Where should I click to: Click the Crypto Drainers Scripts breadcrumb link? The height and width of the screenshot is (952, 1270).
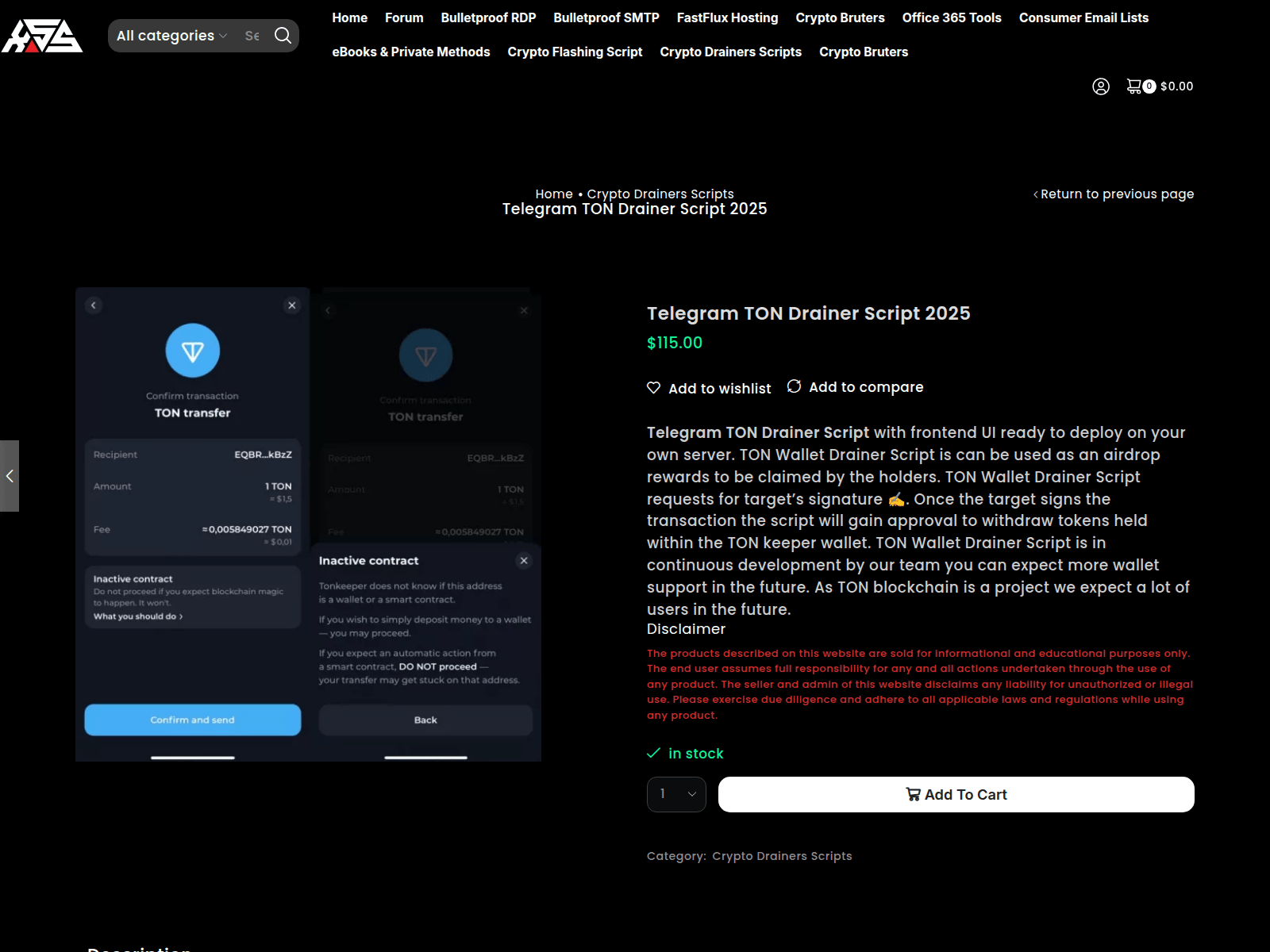click(660, 194)
